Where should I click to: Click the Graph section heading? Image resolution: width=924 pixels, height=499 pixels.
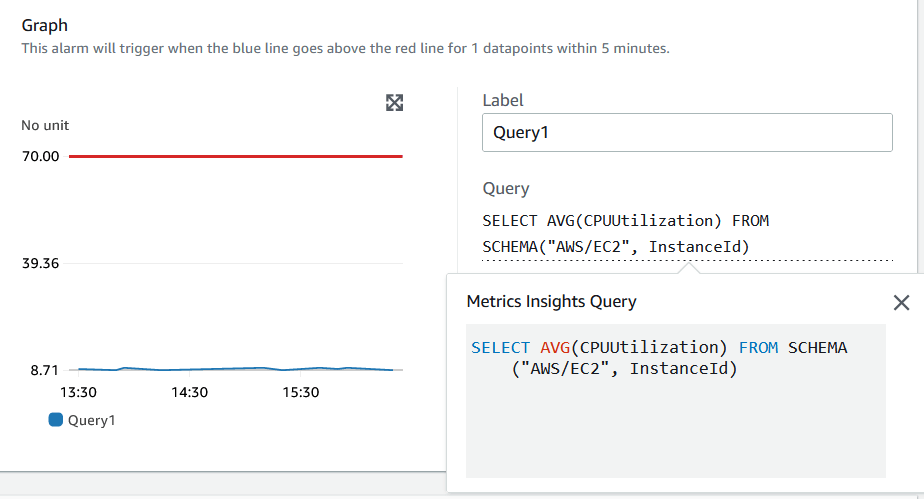[x=45, y=25]
